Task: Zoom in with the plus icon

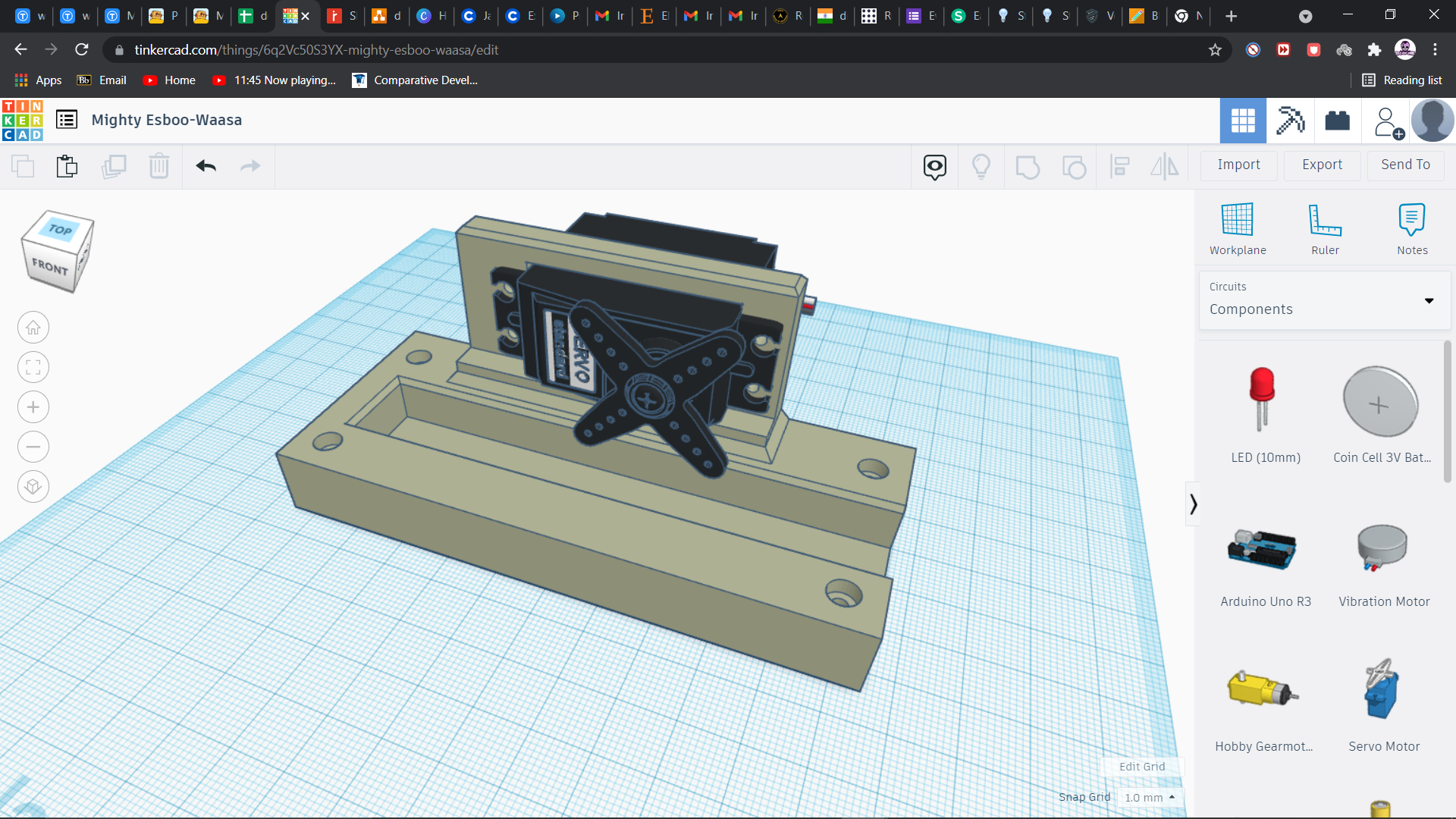Action: (x=33, y=407)
